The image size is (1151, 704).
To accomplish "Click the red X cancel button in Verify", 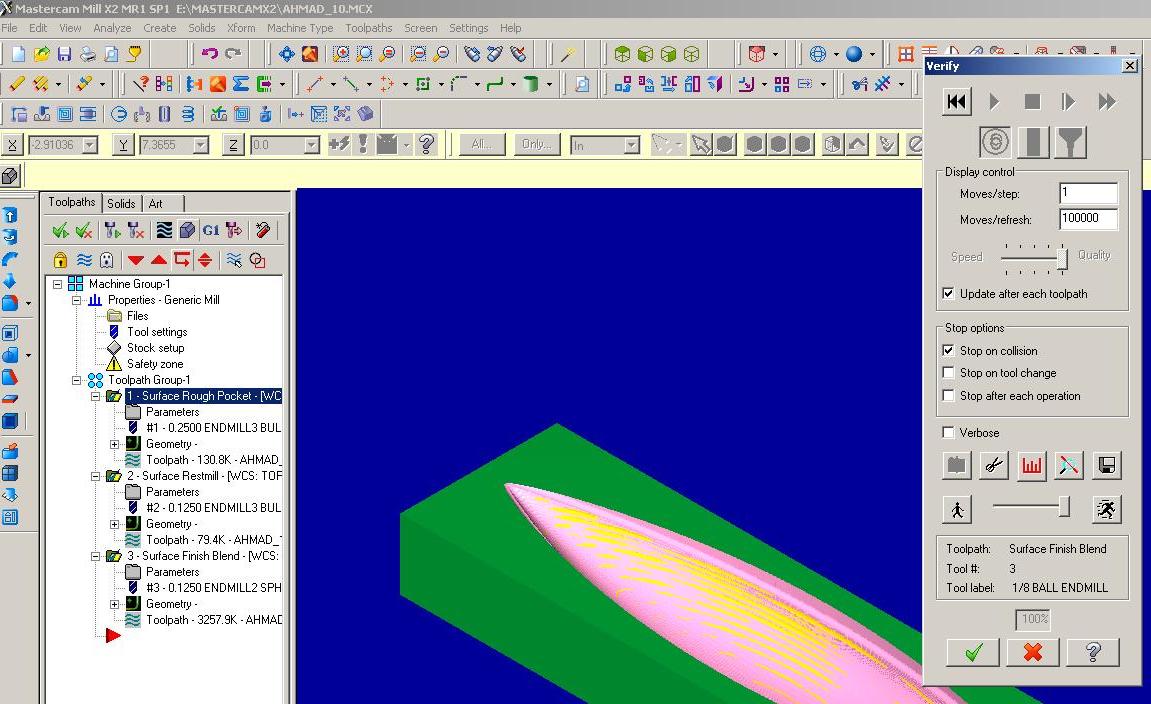I will pyautogui.click(x=1033, y=652).
